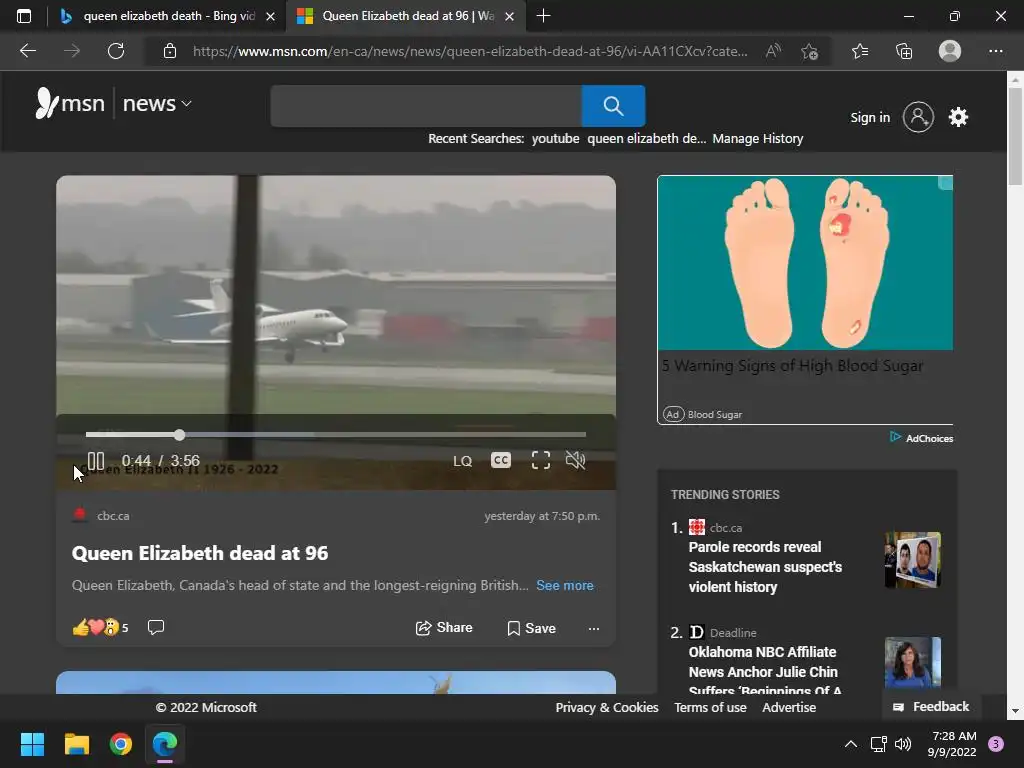Viewport: 1024px width, 768px height.
Task: Activate Read Aloud icon in address bar
Action: click(x=773, y=51)
